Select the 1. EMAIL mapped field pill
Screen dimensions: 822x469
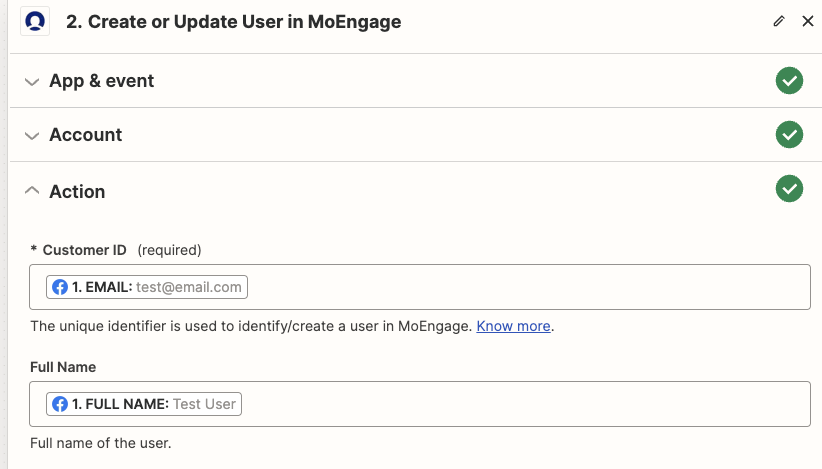[147, 287]
